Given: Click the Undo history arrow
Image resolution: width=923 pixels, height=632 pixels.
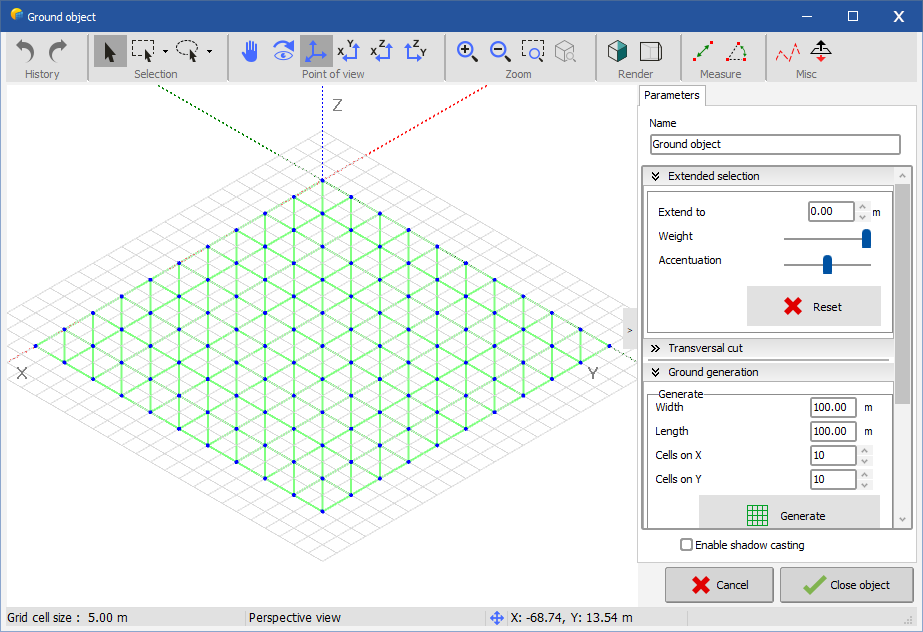Looking at the screenshot, I should coord(25,51).
